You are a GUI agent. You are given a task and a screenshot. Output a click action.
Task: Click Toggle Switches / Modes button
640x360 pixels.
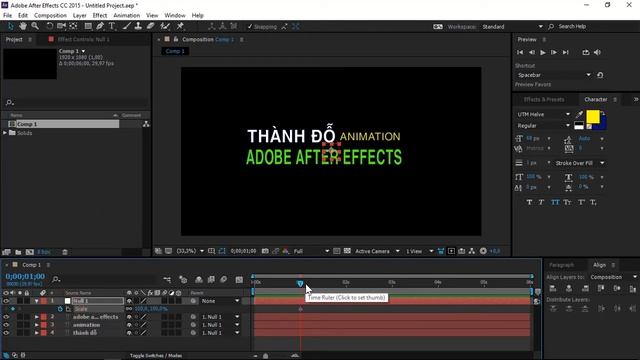pyautogui.click(x=156, y=356)
